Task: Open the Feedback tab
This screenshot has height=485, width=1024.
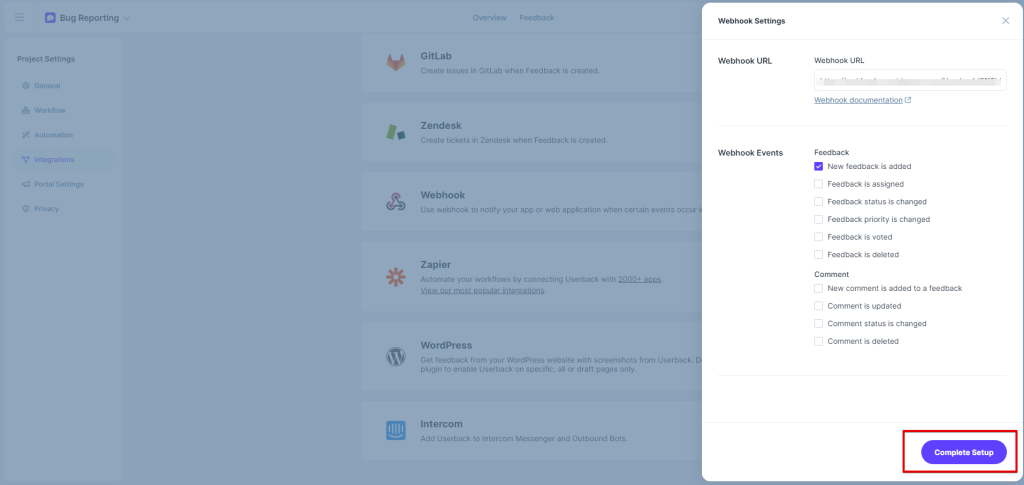Action: tap(536, 18)
